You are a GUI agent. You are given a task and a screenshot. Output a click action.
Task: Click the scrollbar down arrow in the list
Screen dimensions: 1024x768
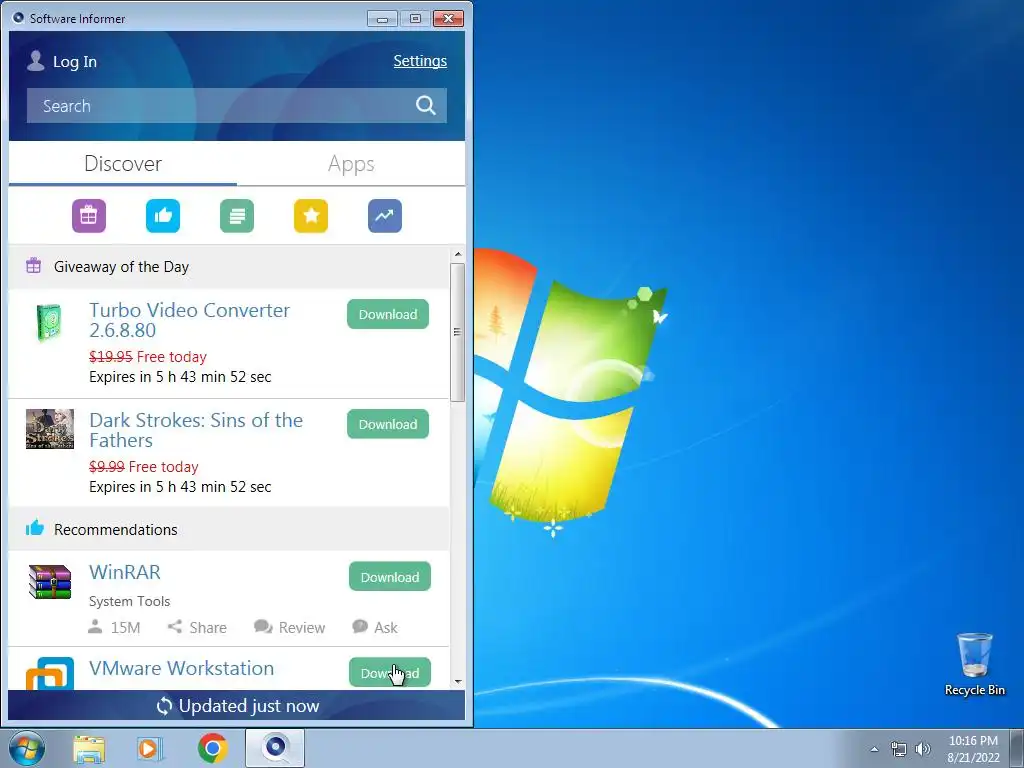tap(458, 681)
